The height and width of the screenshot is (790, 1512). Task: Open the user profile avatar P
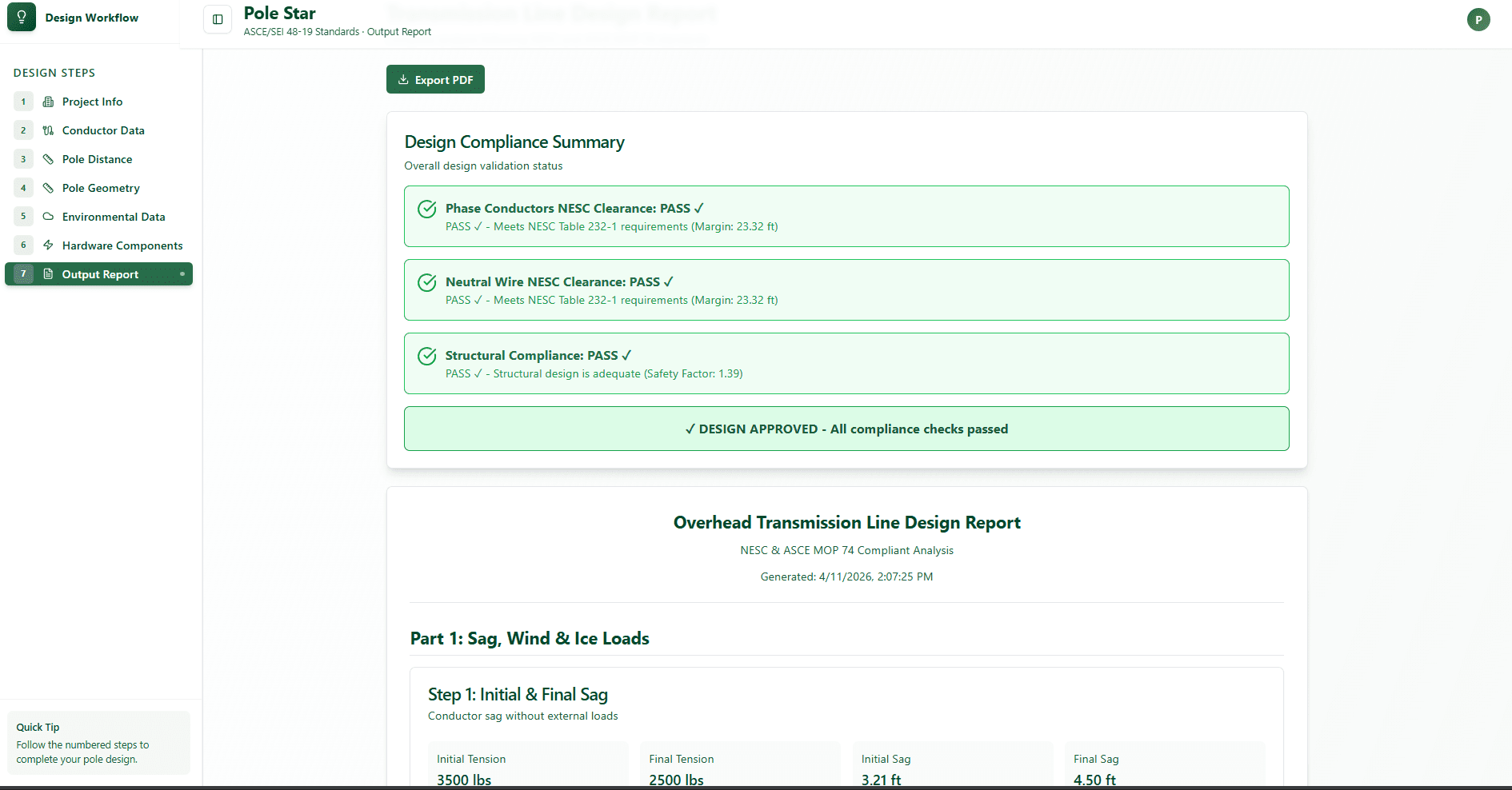[x=1478, y=20]
